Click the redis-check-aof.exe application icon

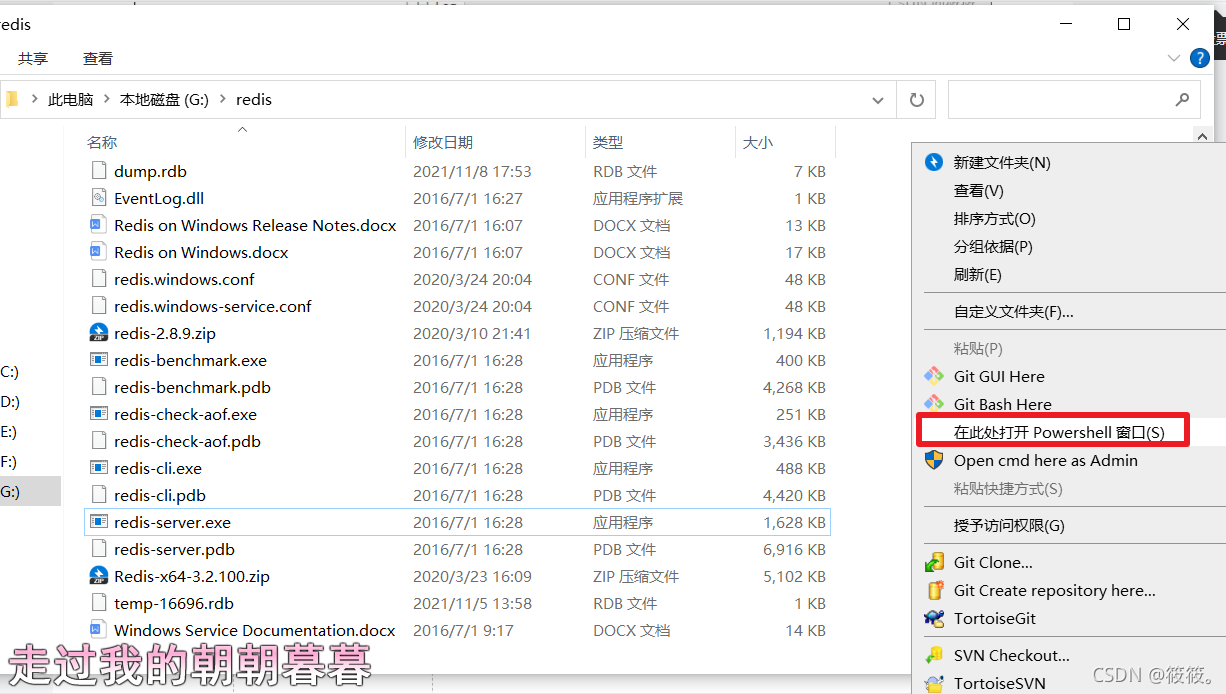pyautogui.click(x=98, y=414)
